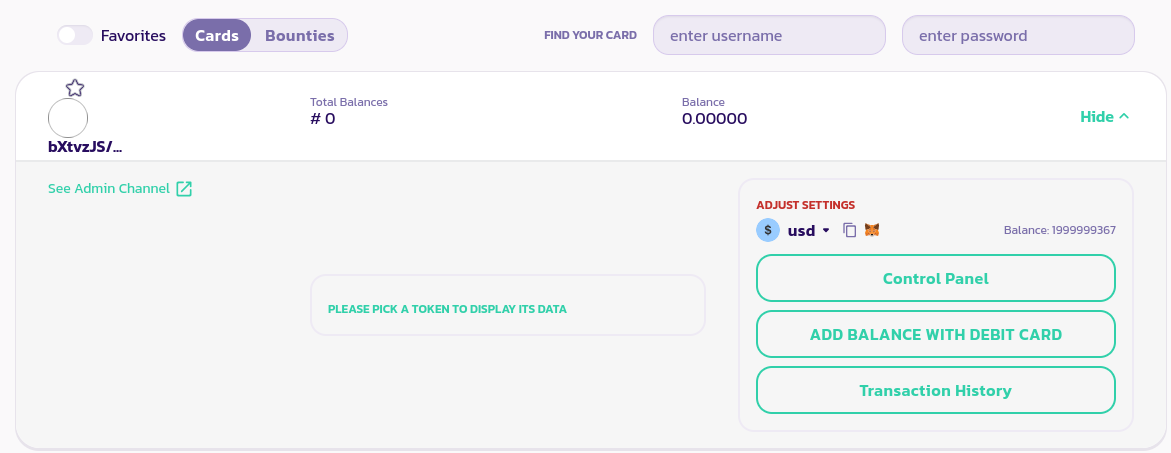The height and width of the screenshot is (453, 1171).
Task: Open the Control Panel
Action: pyautogui.click(x=935, y=278)
